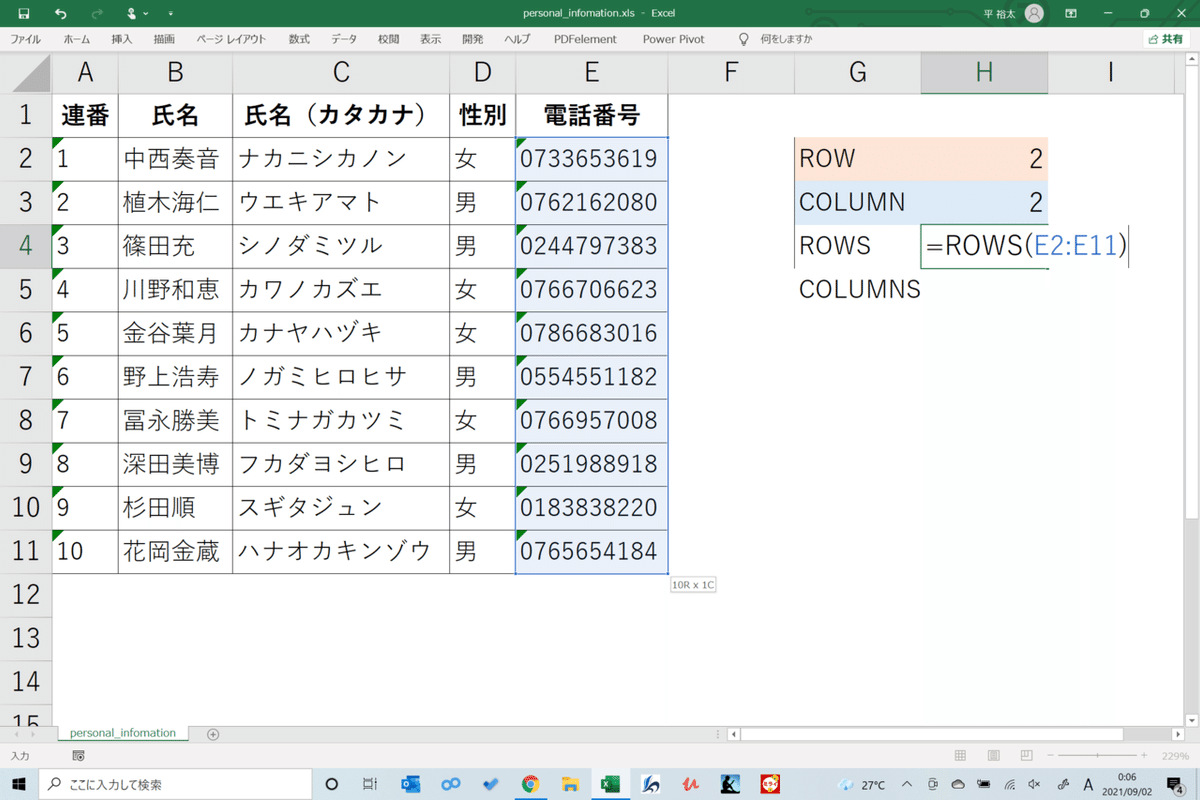The height and width of the screenshot is (800, 1200).
Task: Open the ヘルプ tab
Action: point(517,39)
